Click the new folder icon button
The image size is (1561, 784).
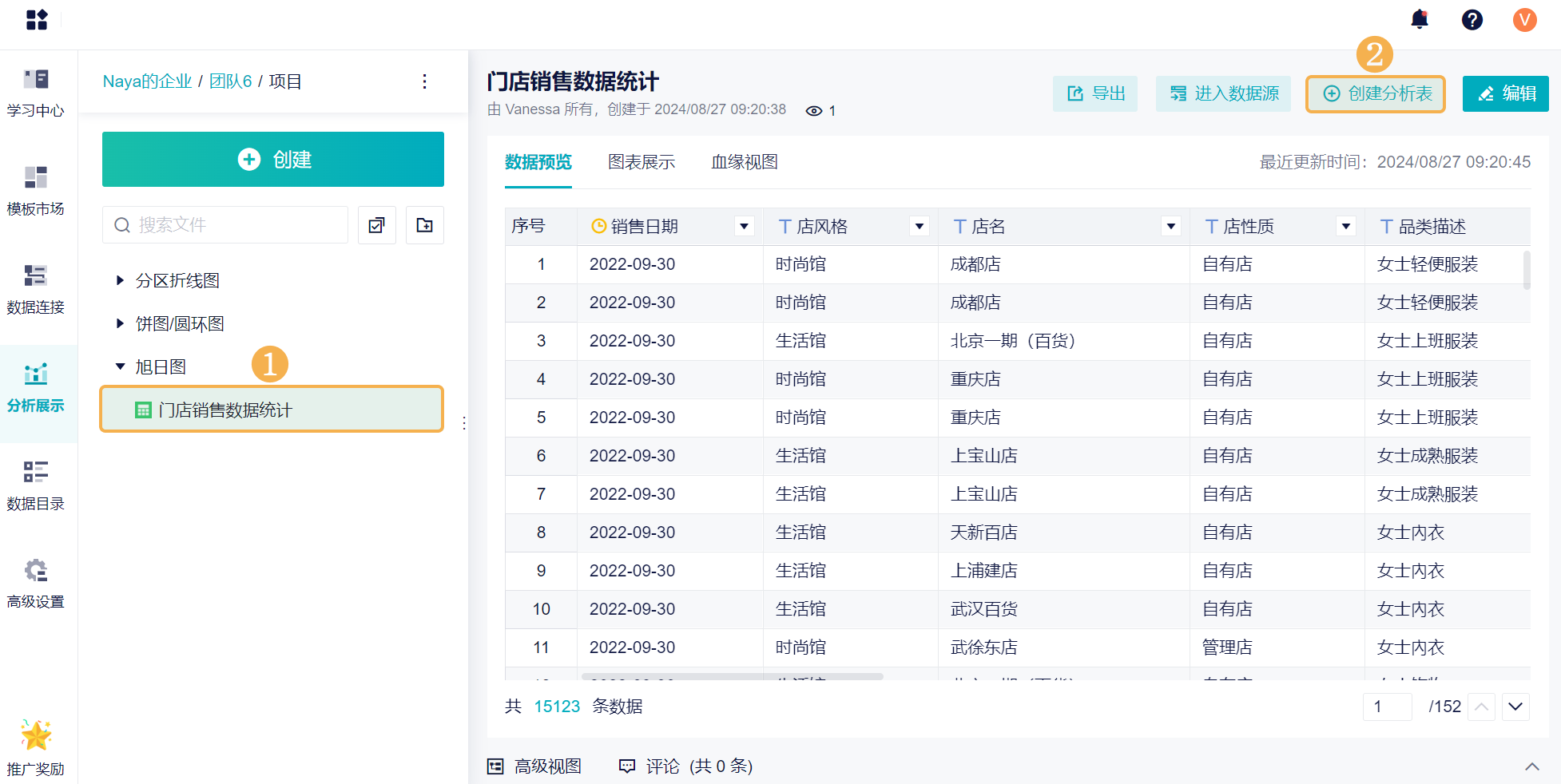tap(425, 225)
